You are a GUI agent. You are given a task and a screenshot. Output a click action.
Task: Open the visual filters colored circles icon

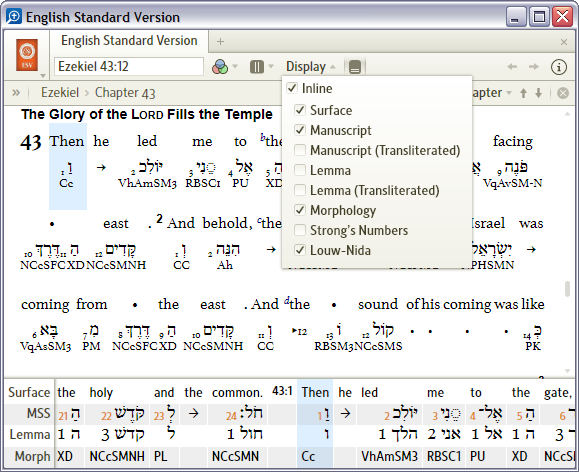pyautogui.click(x=220, y=67)
